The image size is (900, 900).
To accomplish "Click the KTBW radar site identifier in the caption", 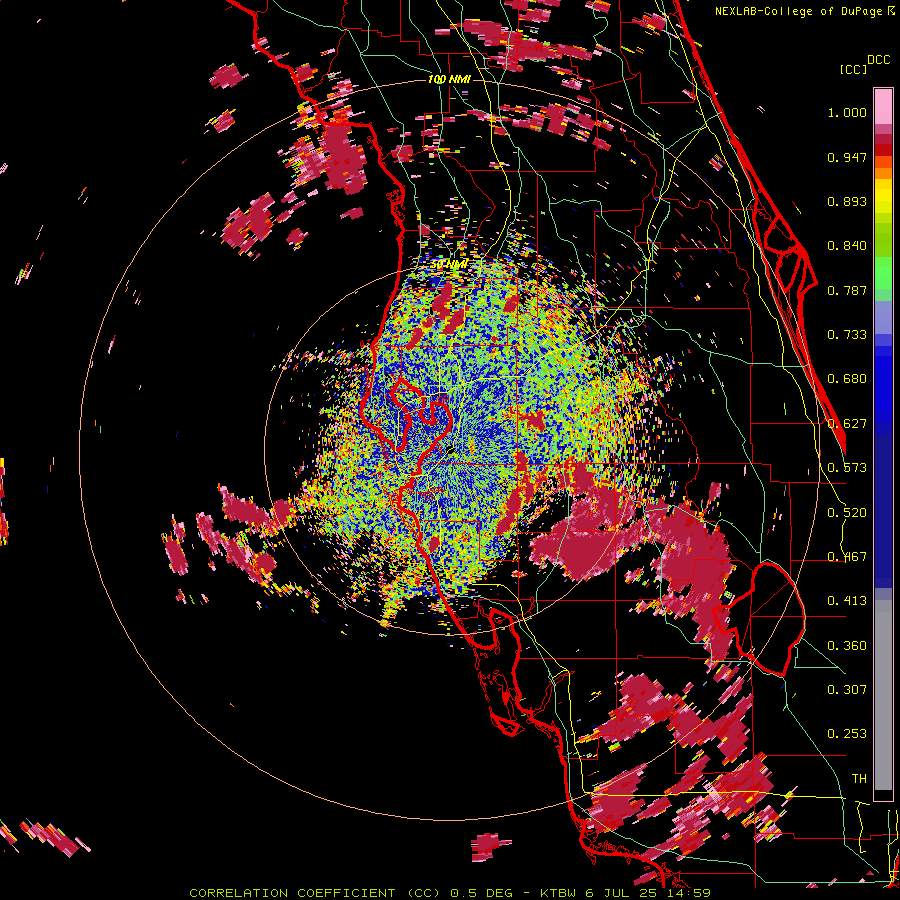I will (559, 893).
